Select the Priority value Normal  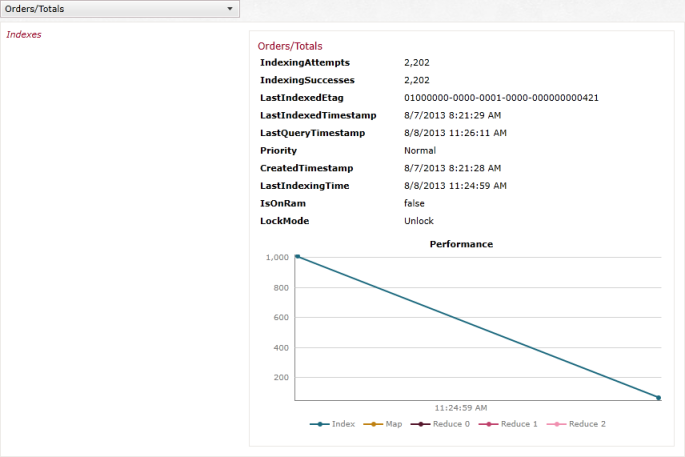420,150
